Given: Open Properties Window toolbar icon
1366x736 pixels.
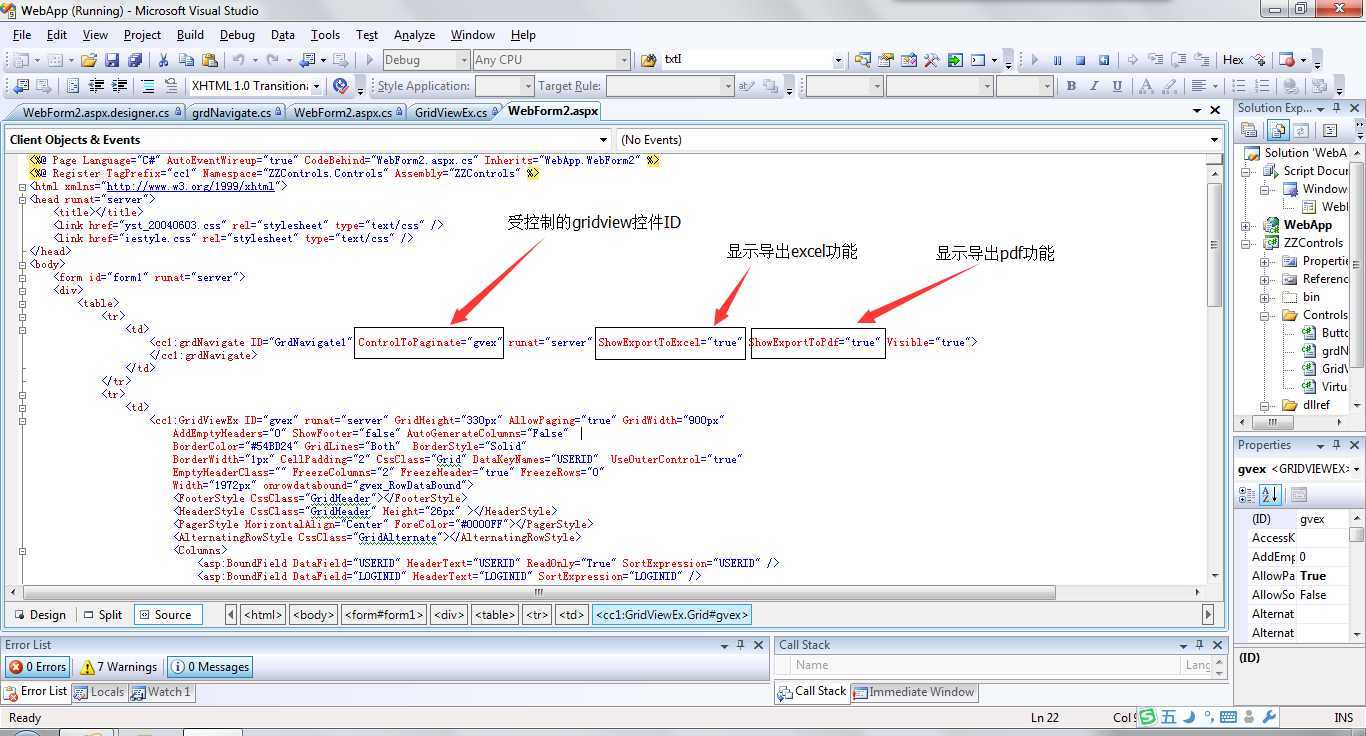Looking at the screenshot, I should [x=885, y=60].
